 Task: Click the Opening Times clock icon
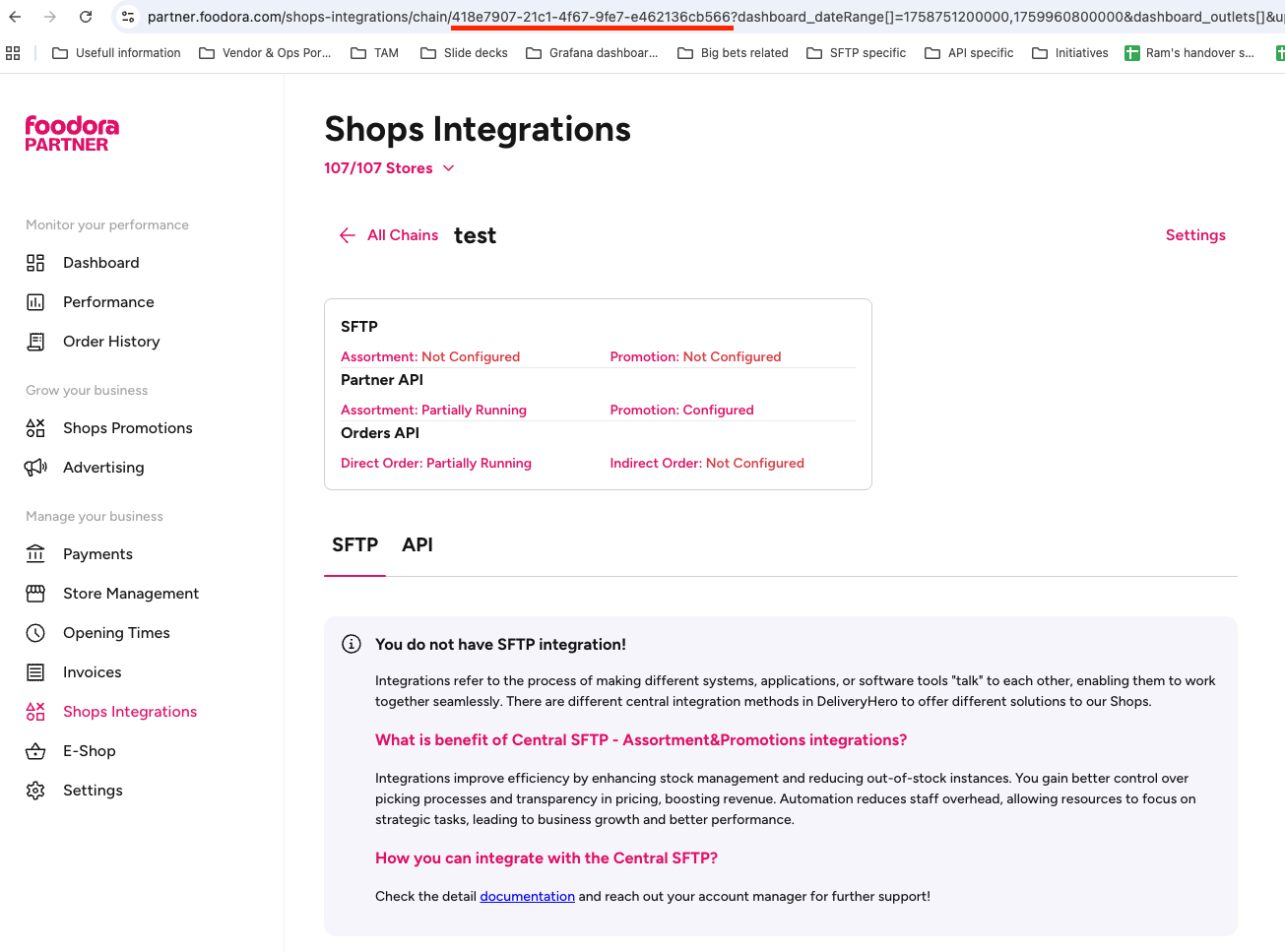[x=35, y=633]
